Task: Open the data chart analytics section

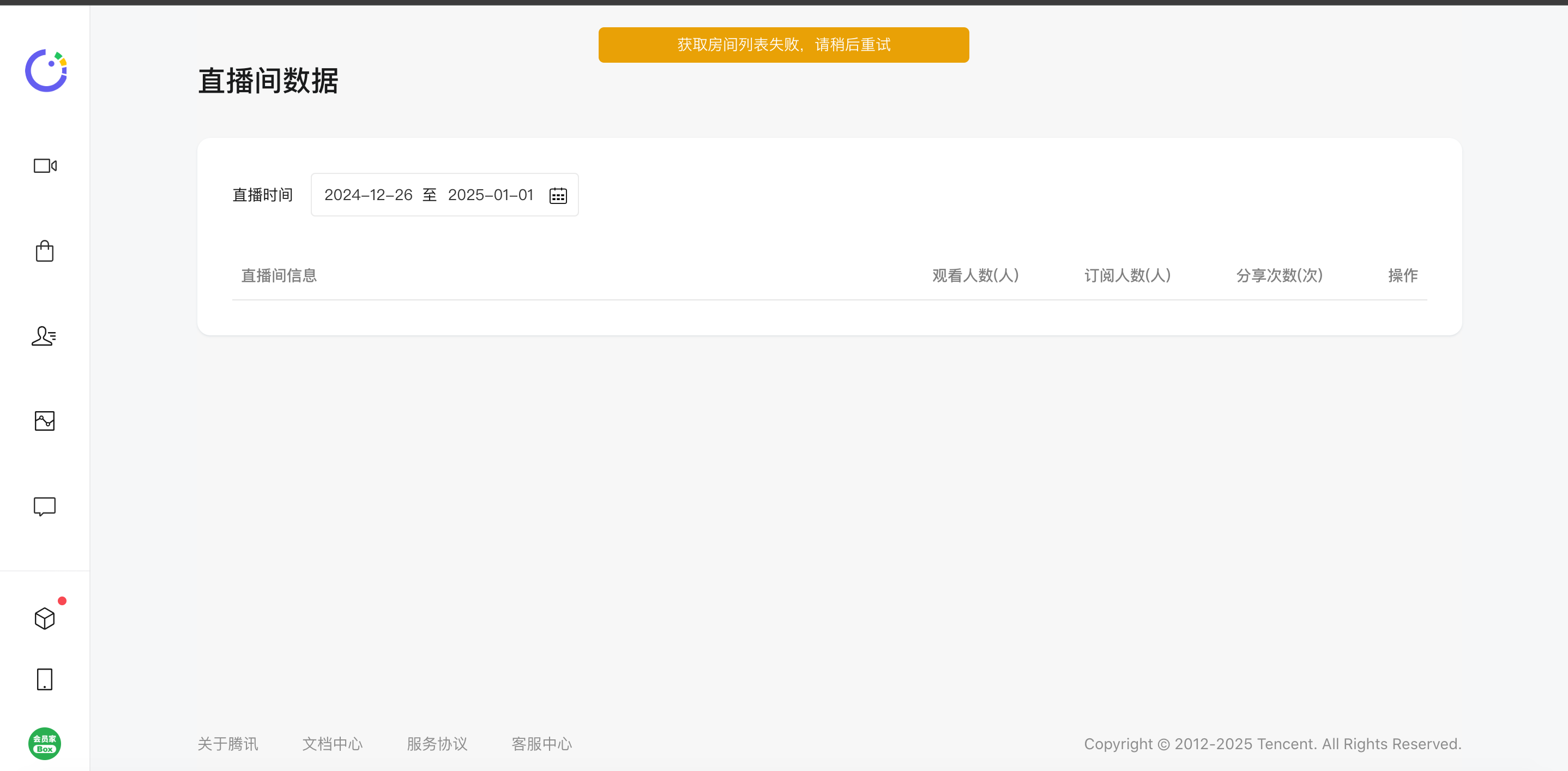Action: tap(45, 421)
